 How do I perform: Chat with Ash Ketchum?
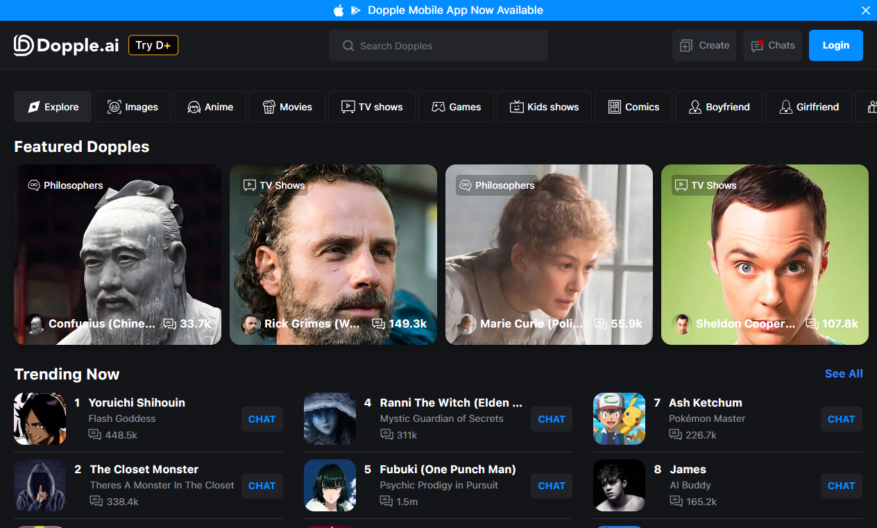[841, 419]
